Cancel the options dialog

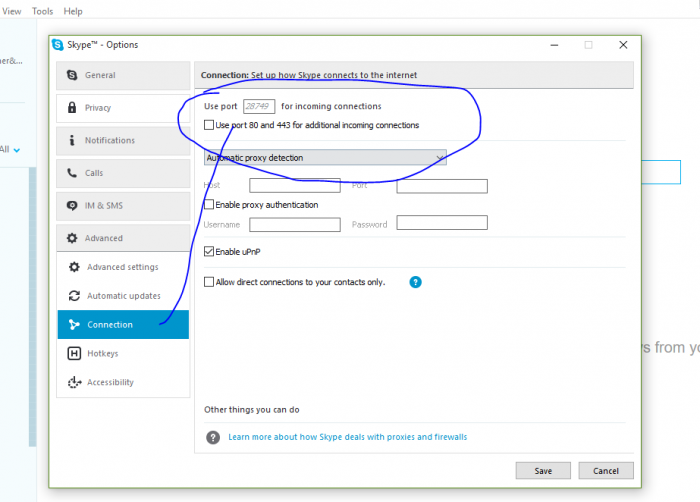606,471
